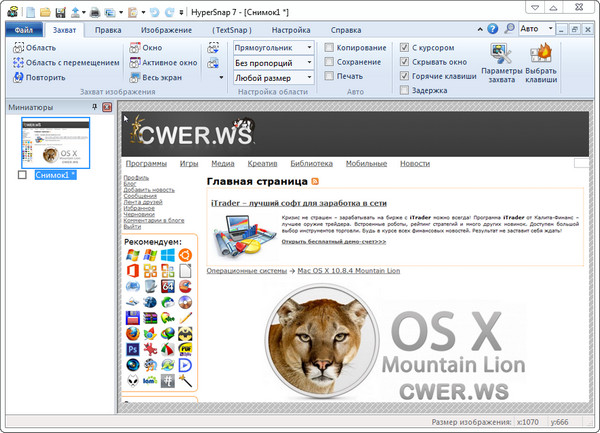600x433 pixels.
Task: Open a file using the folder icon
Action: (45, 13)
